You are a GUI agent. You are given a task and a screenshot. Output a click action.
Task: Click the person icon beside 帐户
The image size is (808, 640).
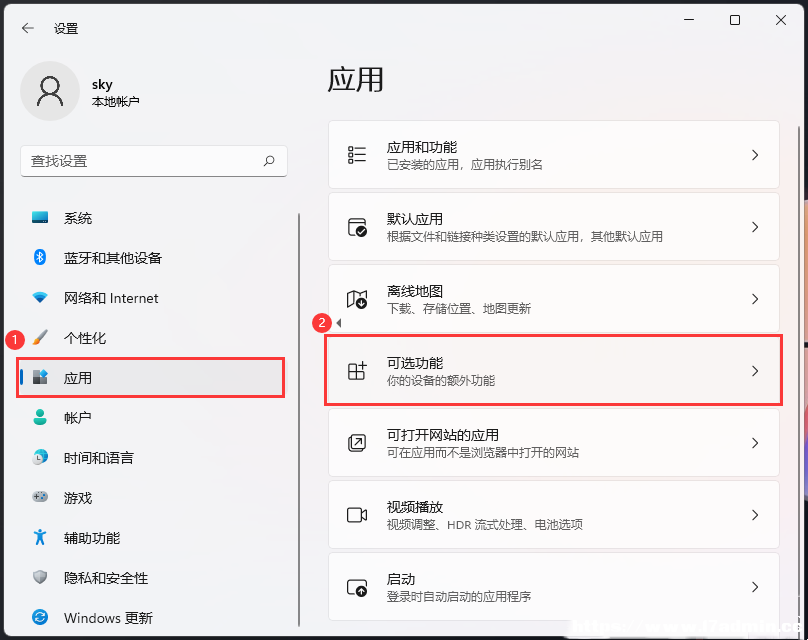(x=40, y=417)
